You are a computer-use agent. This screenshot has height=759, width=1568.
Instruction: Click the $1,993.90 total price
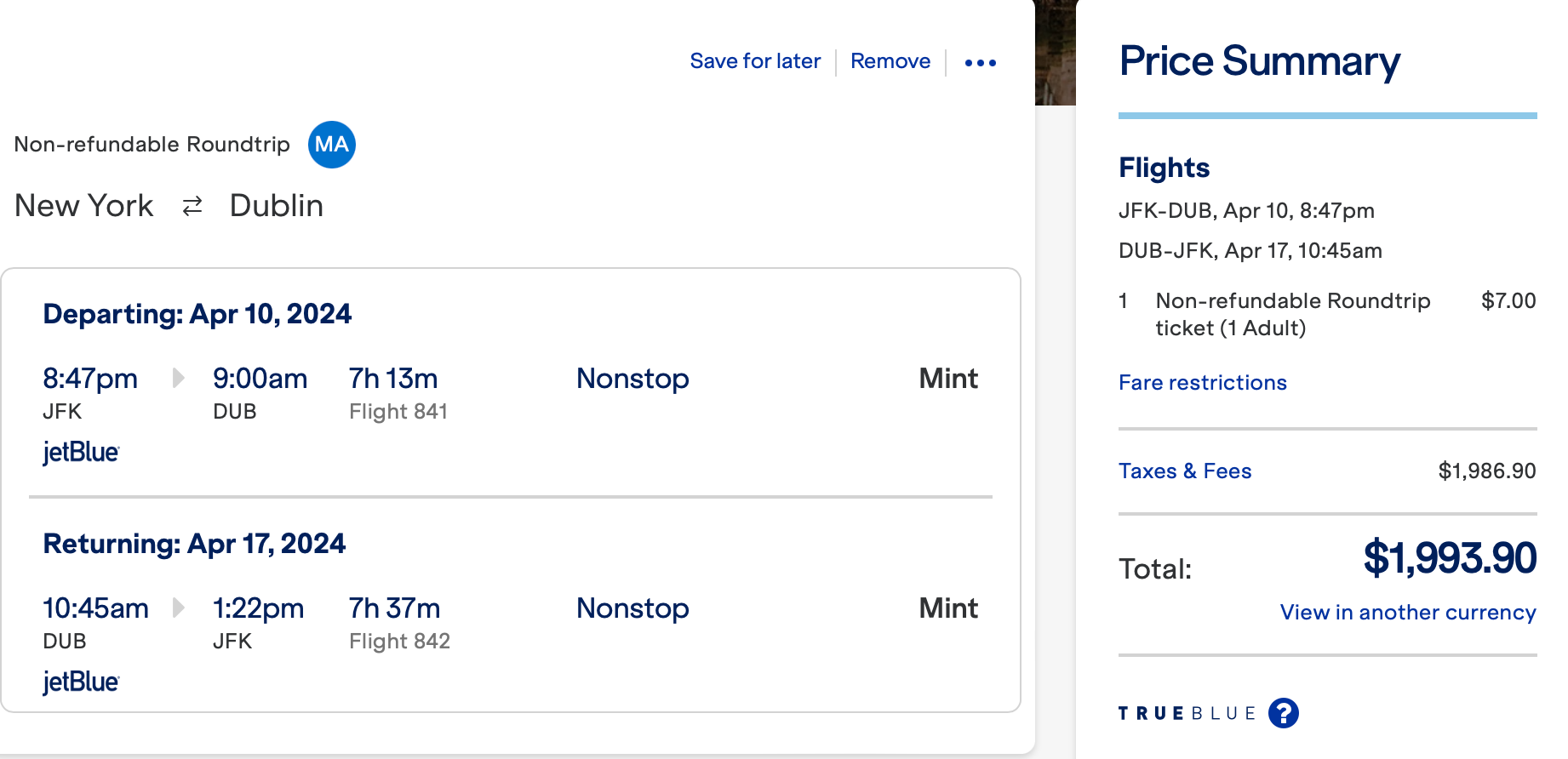(1450, 558)
